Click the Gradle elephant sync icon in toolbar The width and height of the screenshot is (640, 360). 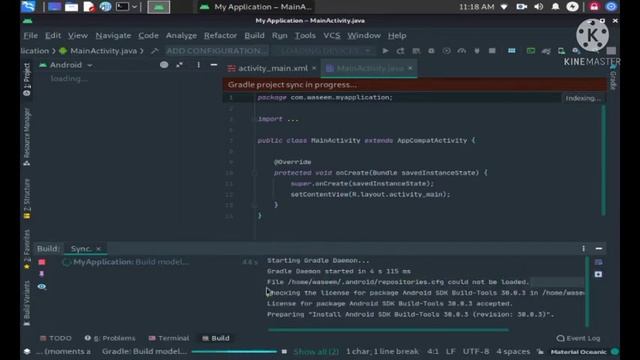tap(546, 51)
